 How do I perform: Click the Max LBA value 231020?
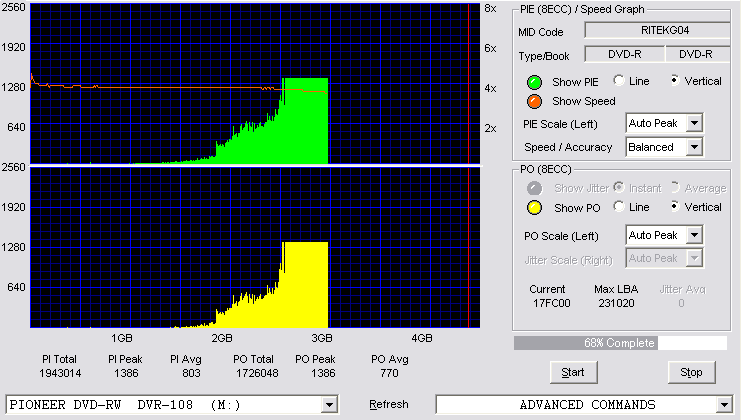point(616,303)
